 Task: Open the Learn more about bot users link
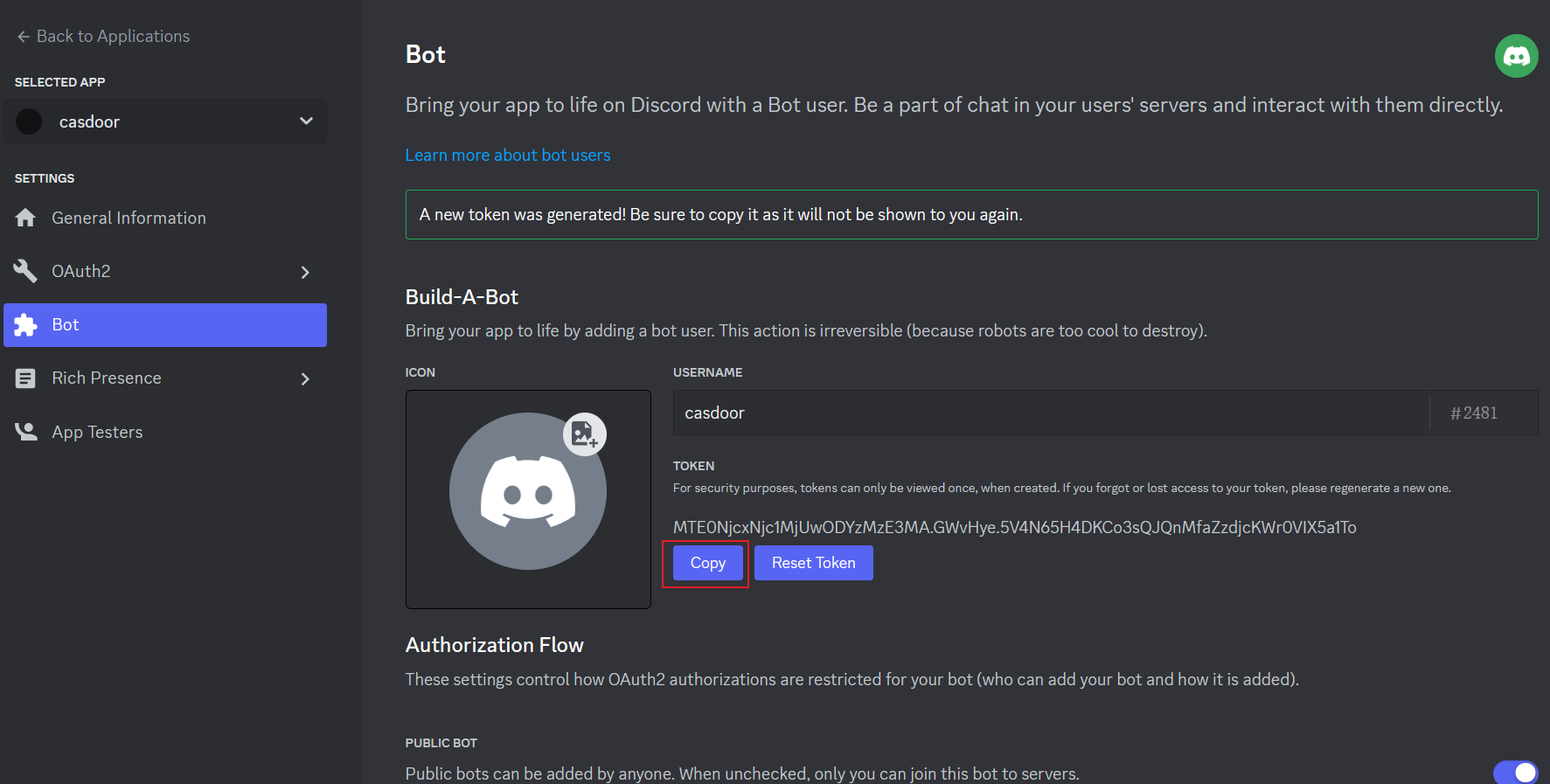click(x=507, y=155)
